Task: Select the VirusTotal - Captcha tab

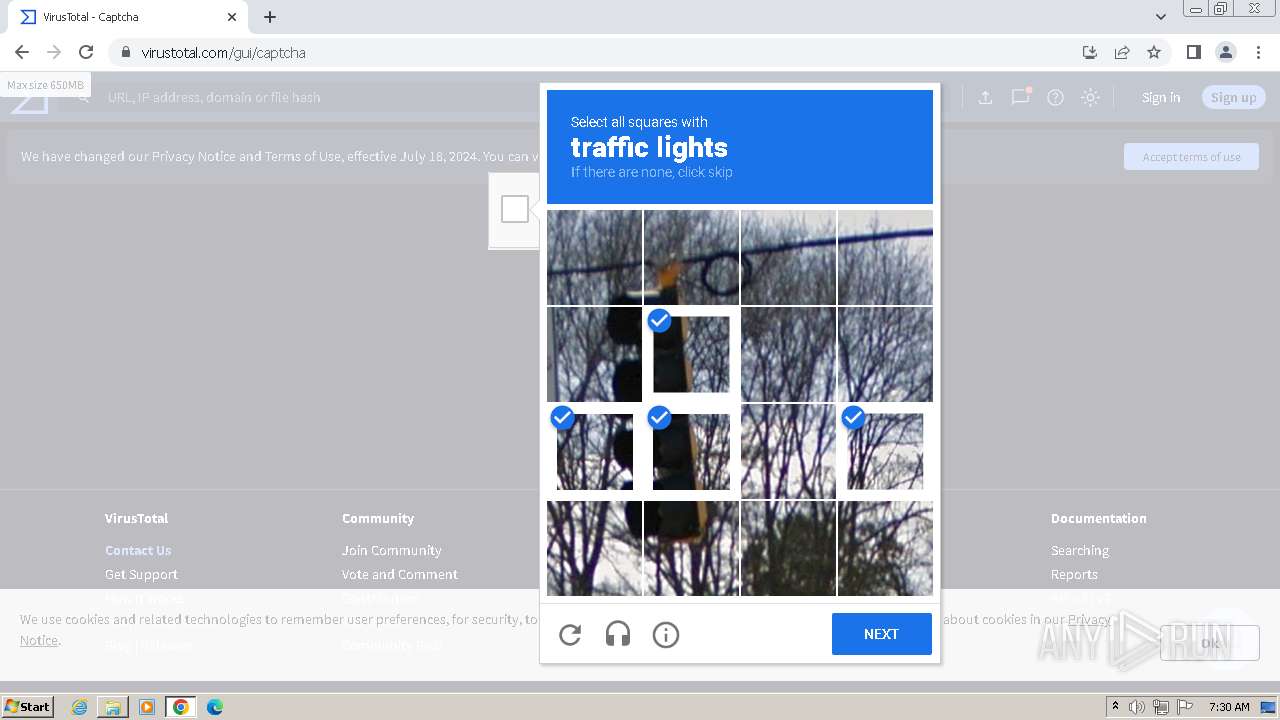Action: [x=128, y=17]
